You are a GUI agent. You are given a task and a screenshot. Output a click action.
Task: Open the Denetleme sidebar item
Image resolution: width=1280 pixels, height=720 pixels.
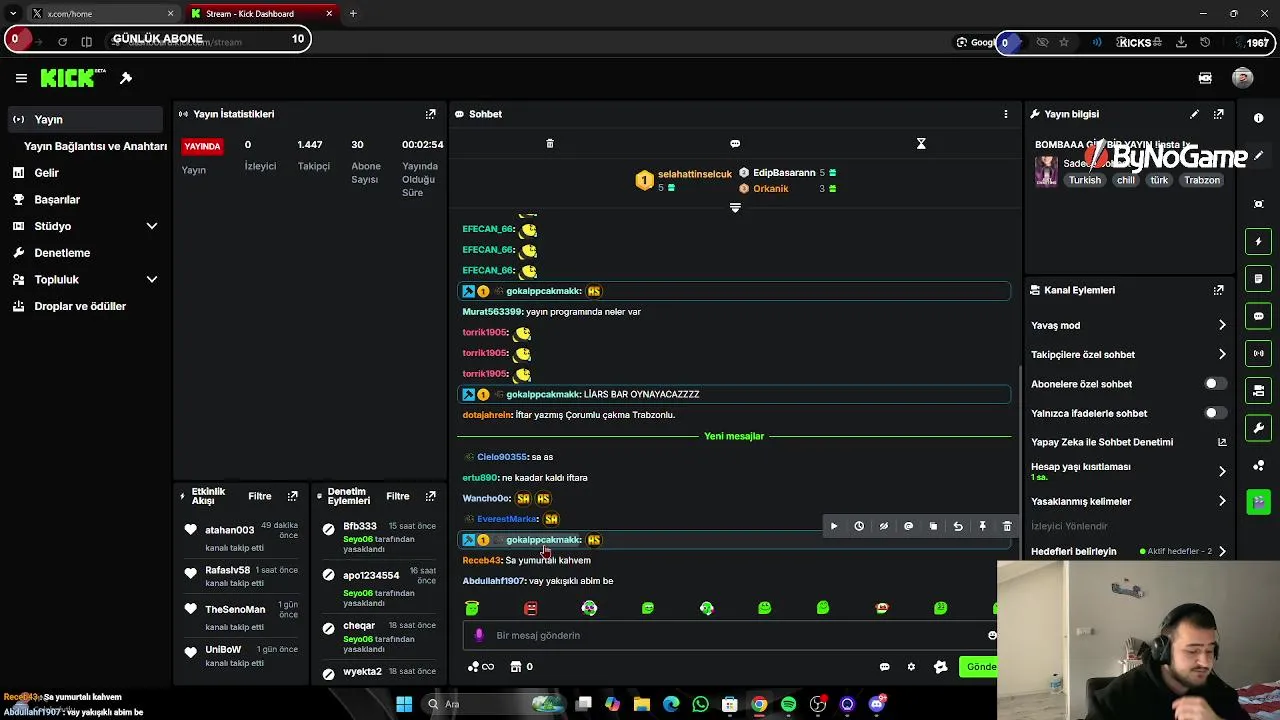coord(84,253)
